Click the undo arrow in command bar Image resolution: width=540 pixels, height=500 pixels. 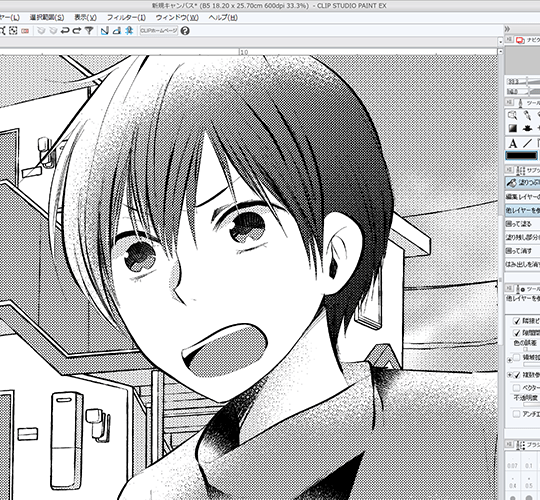(65, 31)
